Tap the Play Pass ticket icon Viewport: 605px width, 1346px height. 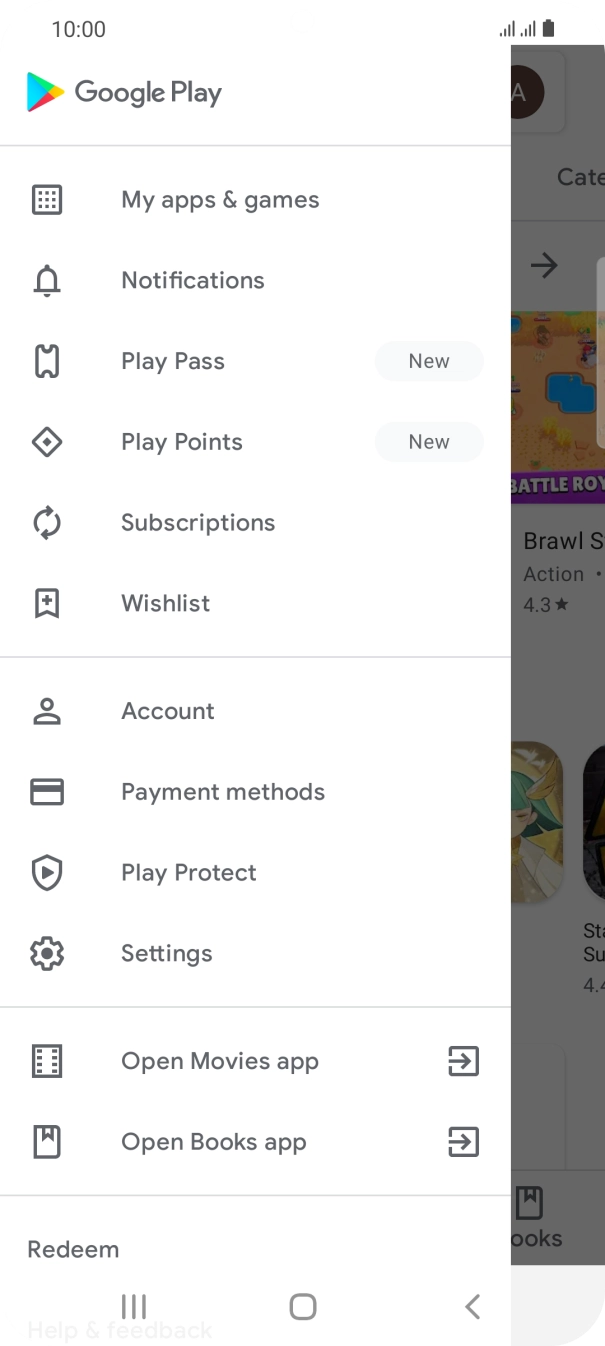[47, 362]
